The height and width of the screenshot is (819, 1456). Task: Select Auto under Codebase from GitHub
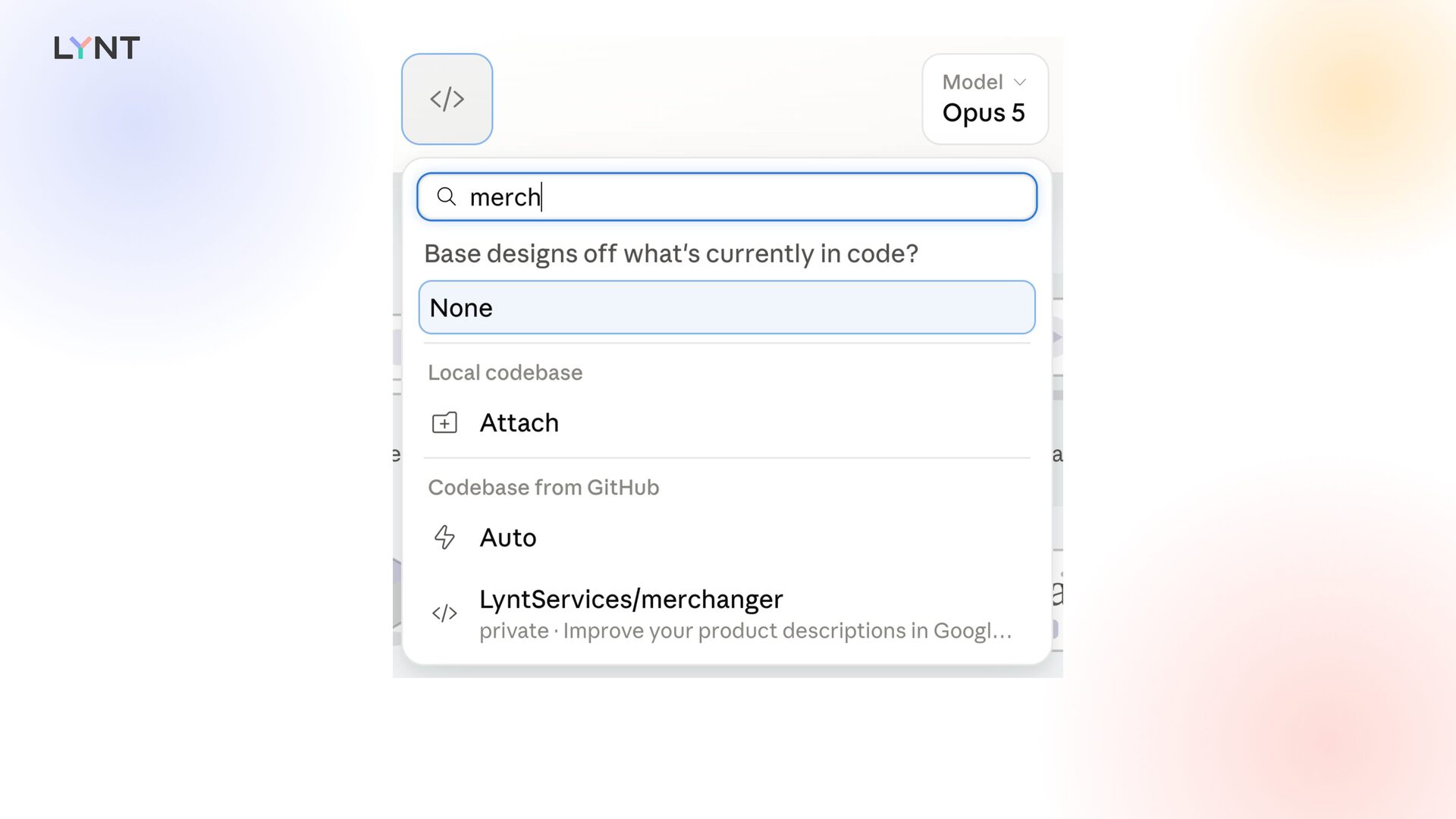tap(726, 538)
